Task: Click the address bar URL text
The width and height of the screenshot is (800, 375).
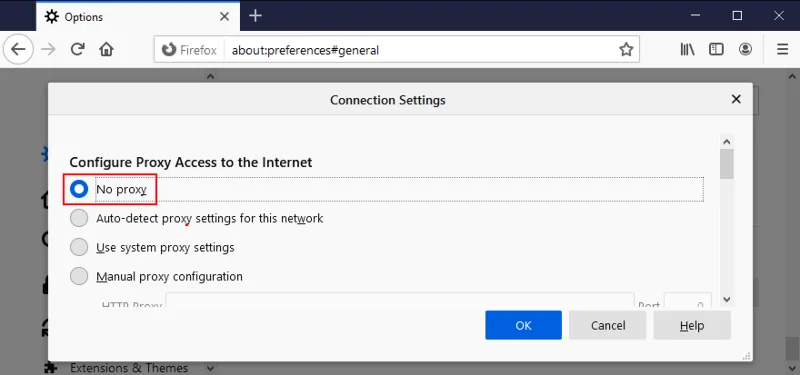Action: pyautogui.click(x=305, y=50)
